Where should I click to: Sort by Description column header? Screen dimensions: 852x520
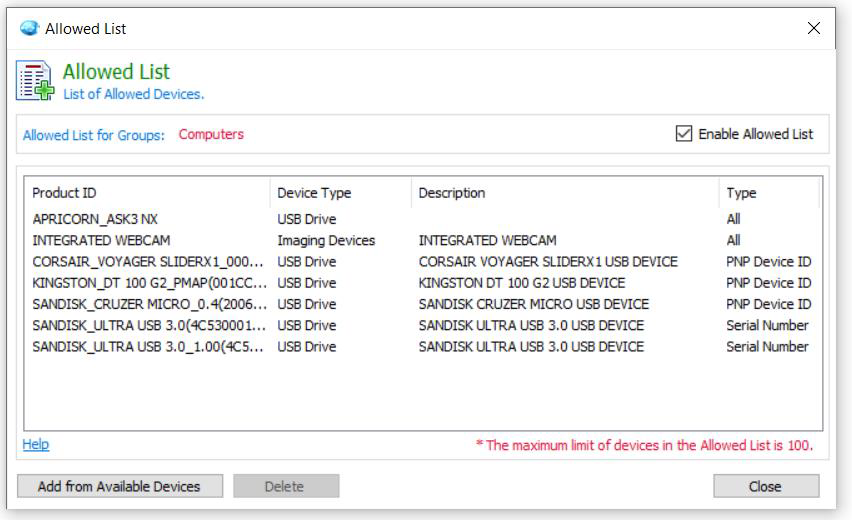(565, 193)
